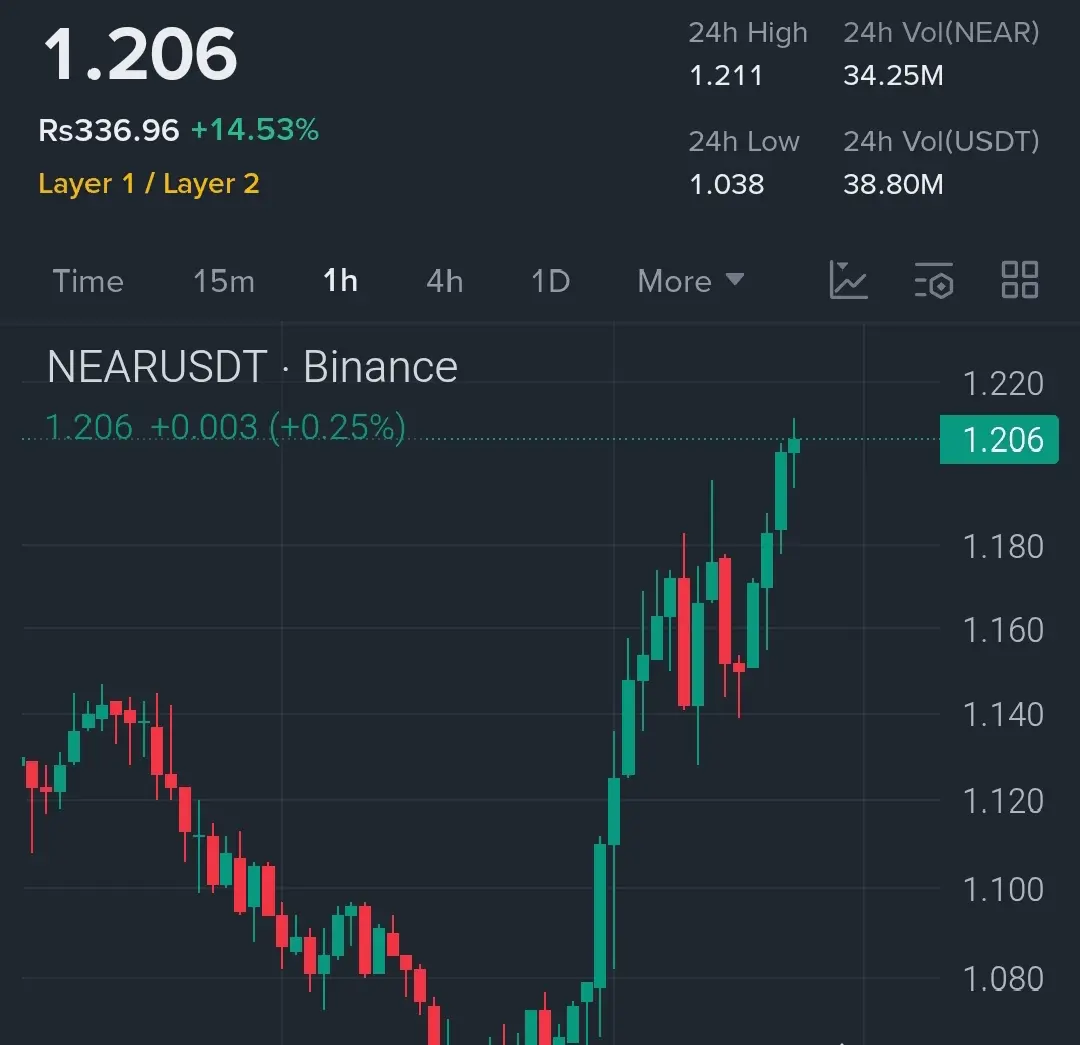Screen dimensions: 1080x1045
Task: Click the 24h Low value 1.038
Action: (727, 185)
